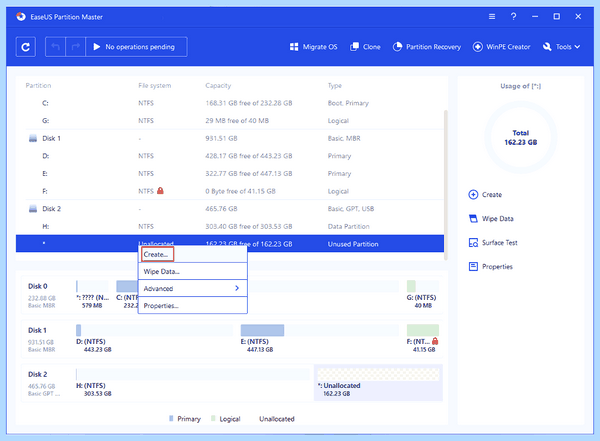The height and width of the screenshot is (441, 600).
Task: Click Properties in right sidebar
Action: [491, 266]
